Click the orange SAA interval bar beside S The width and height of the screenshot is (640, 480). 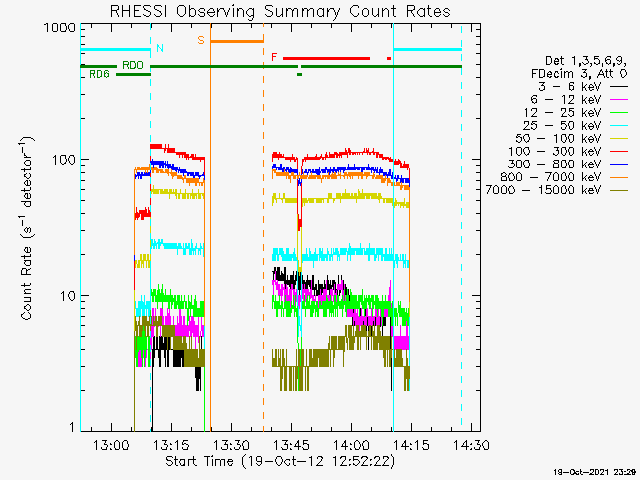point(237,41)
